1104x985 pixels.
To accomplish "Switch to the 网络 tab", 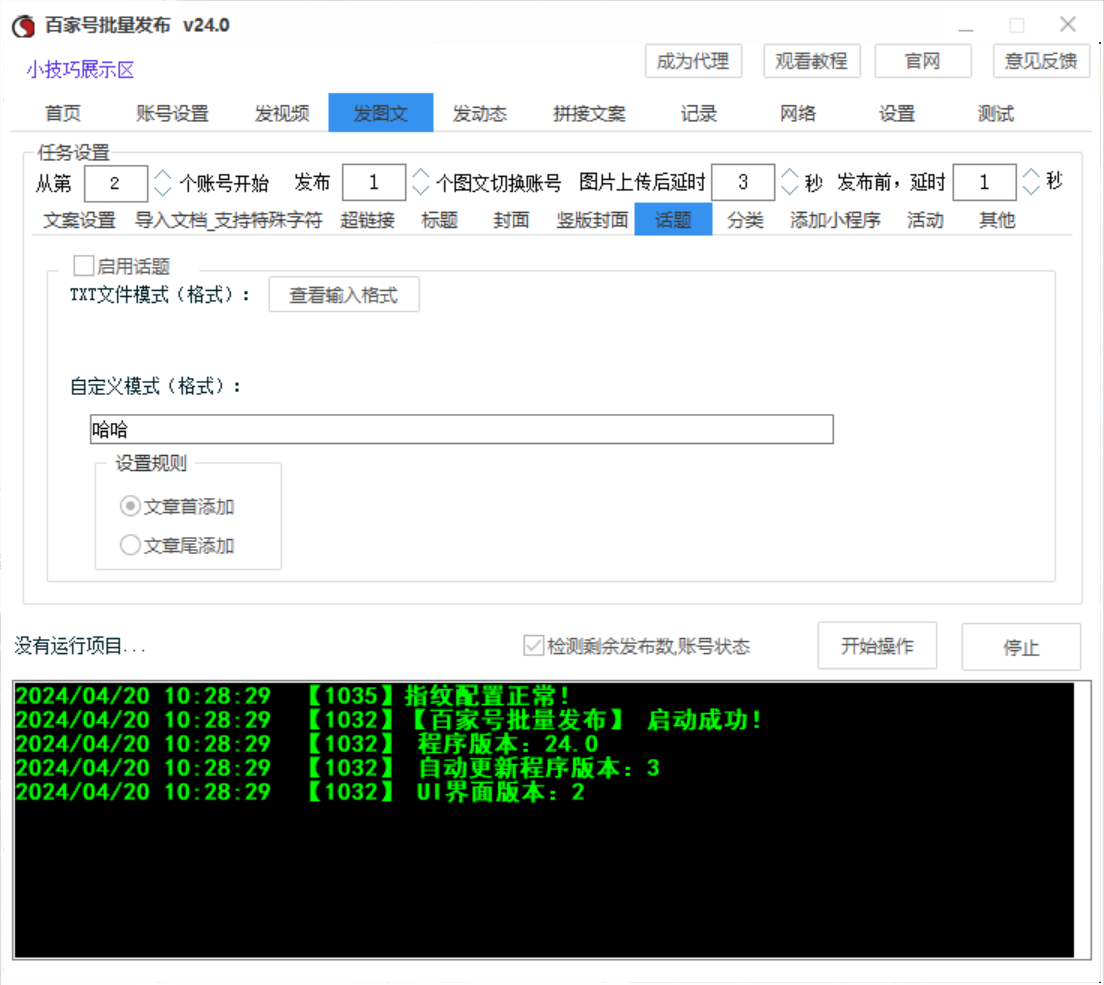I will pos(798,113).
